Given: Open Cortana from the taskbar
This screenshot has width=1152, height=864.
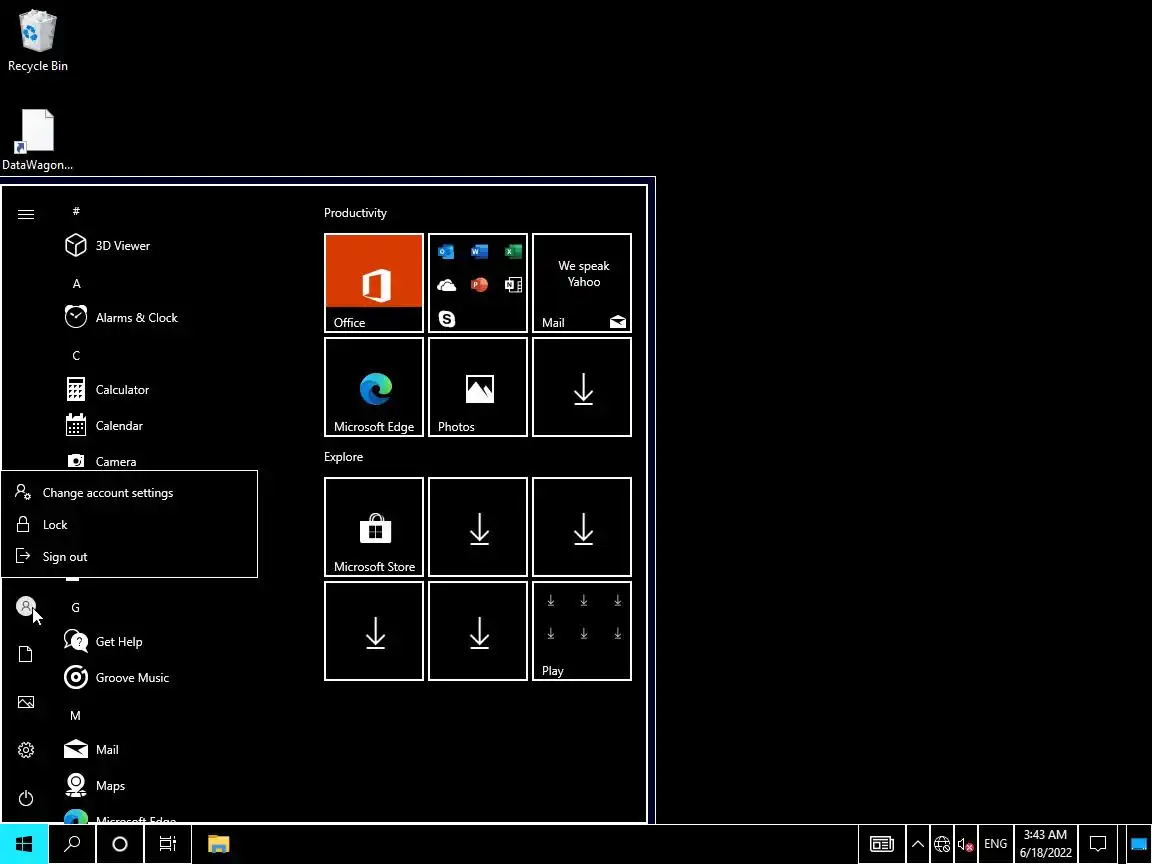Looking at the screenshot, I should point(120,844).
